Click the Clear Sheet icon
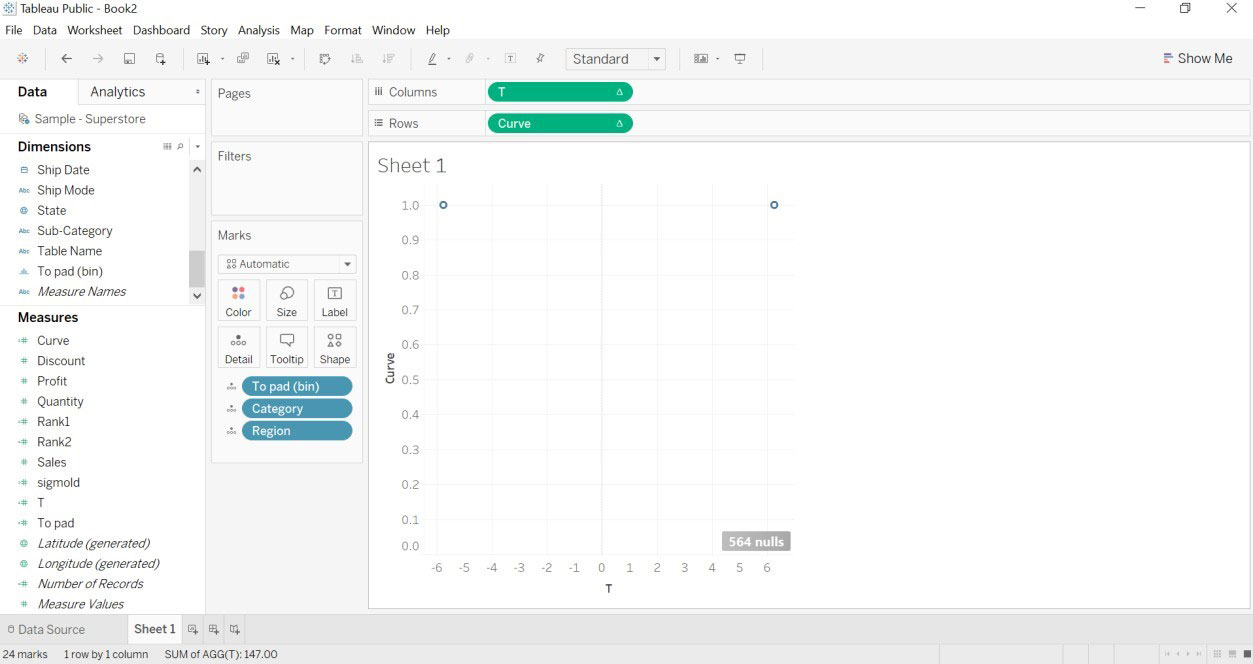The image size is (1253, 664). click(x=273, y=59)
